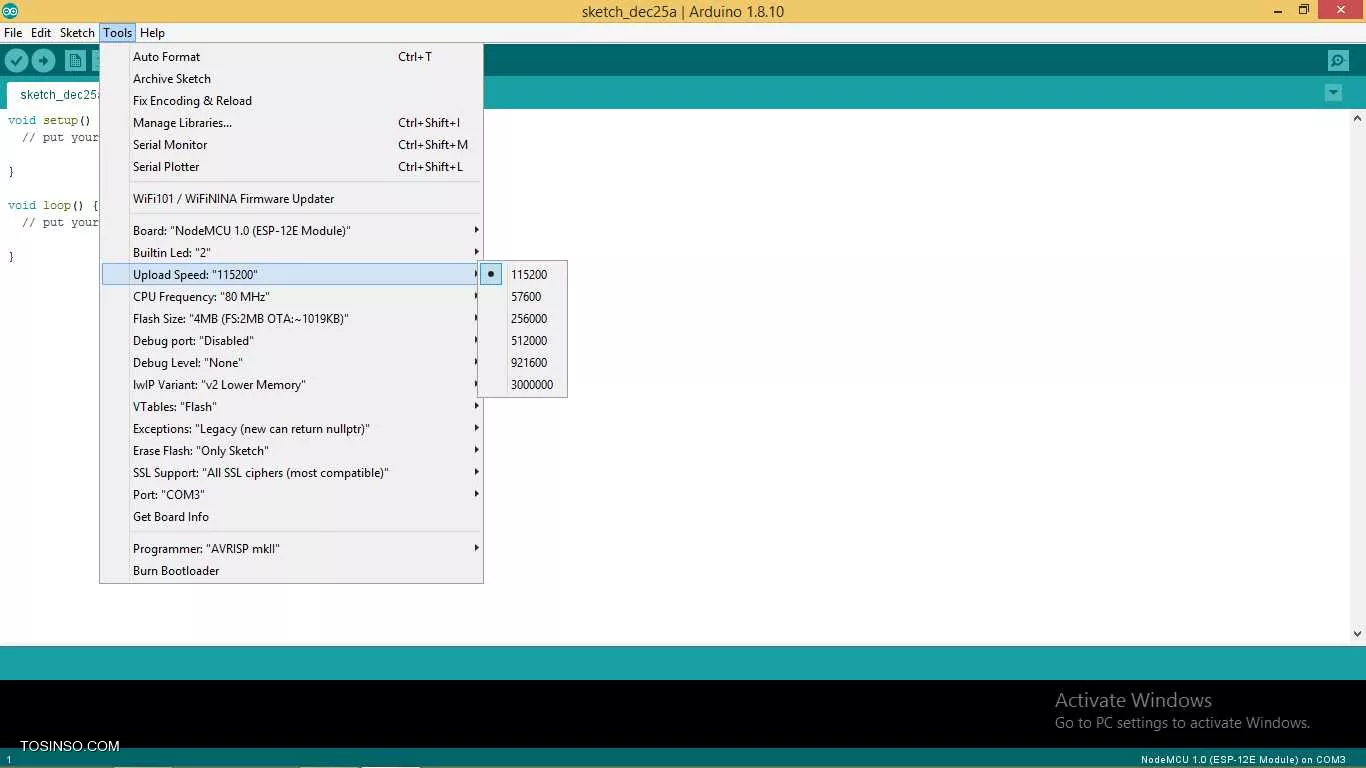
Task: Choose 256000 upload speed
Action: point(523,319)
